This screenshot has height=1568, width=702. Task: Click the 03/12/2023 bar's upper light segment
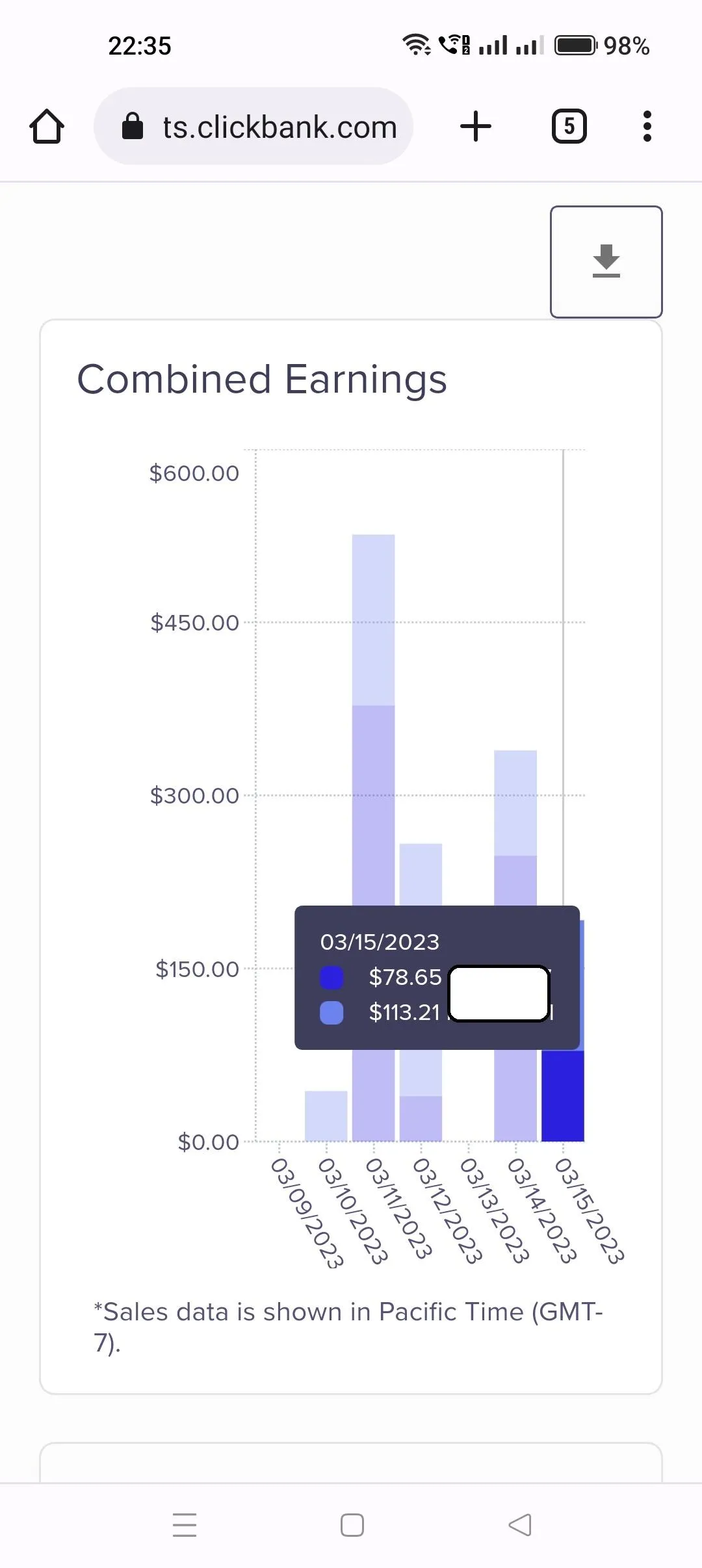(421, 874)
